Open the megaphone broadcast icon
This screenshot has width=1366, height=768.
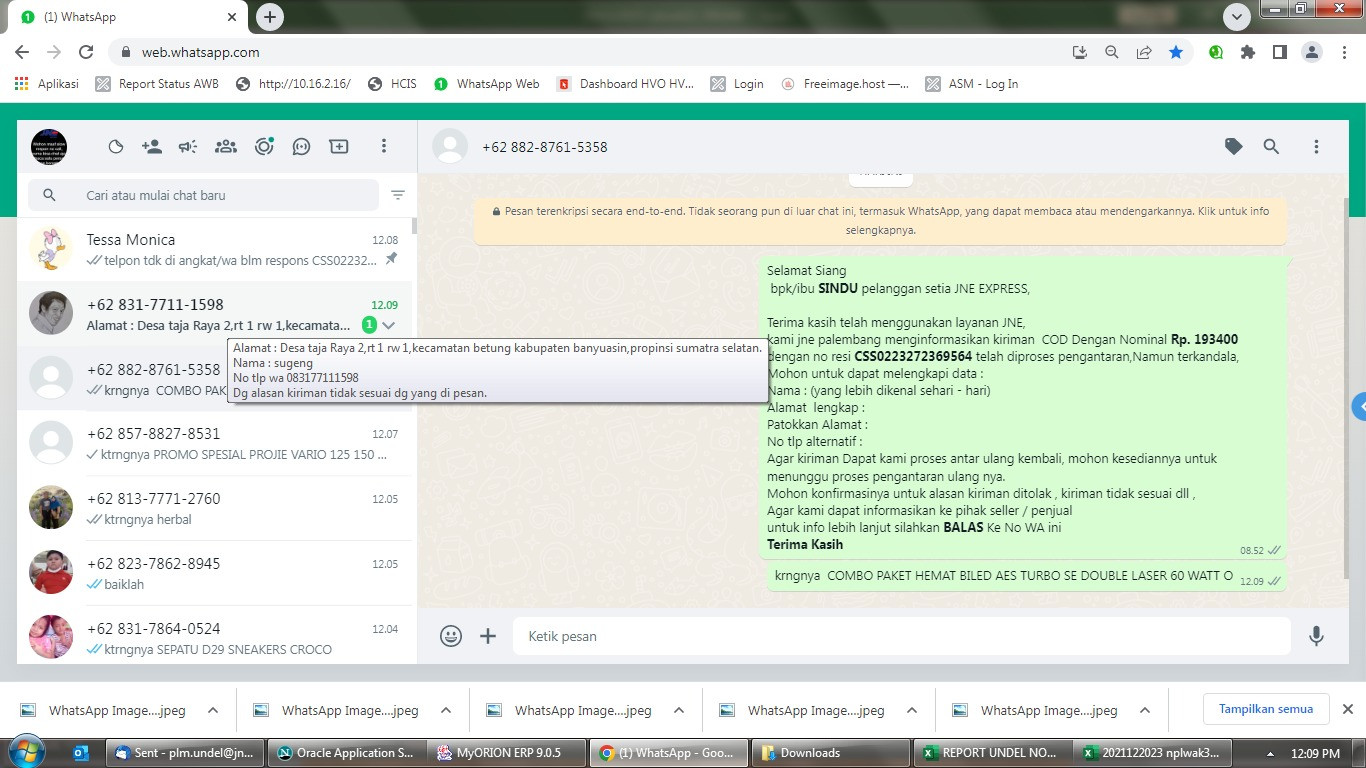click(x=188, y=147)
